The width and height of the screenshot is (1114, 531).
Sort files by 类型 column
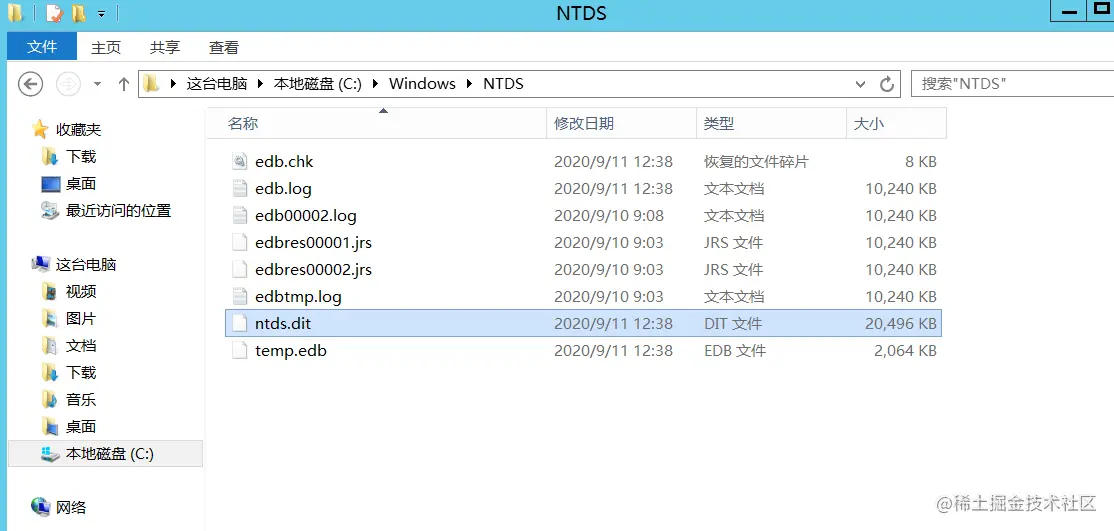[x=772, y=124]
